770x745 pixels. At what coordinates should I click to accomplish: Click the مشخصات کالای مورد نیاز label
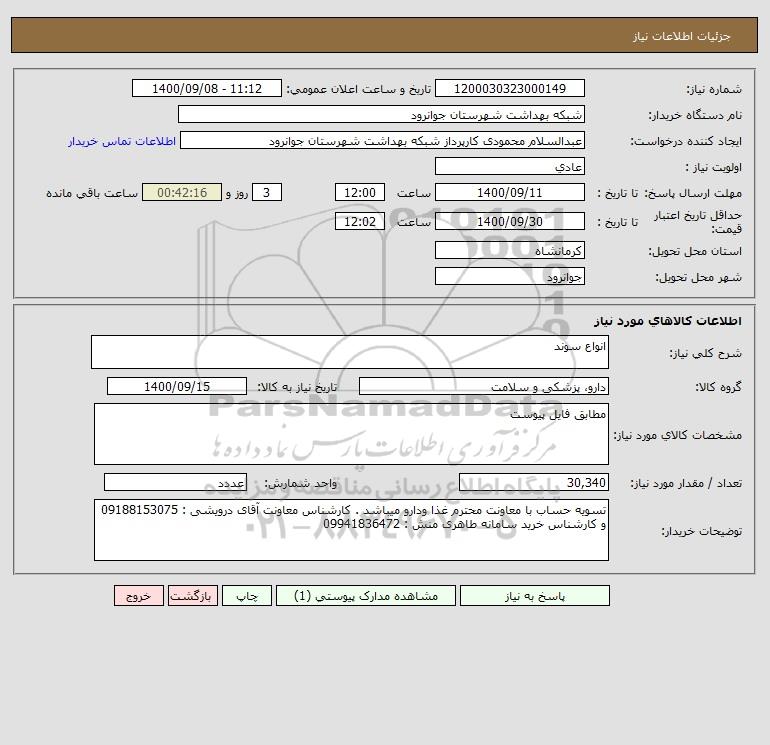point(678,435)
